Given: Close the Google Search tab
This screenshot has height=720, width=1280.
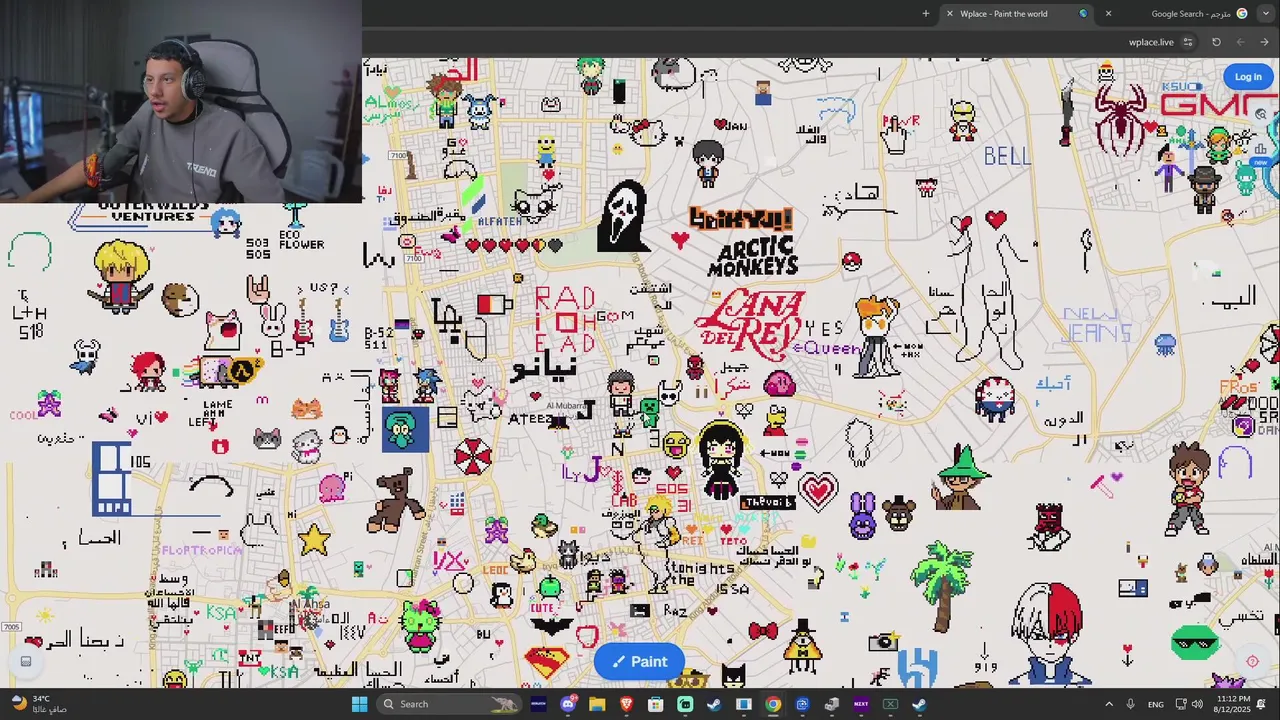Looking at the screenshot, I should coord(1108,14).
